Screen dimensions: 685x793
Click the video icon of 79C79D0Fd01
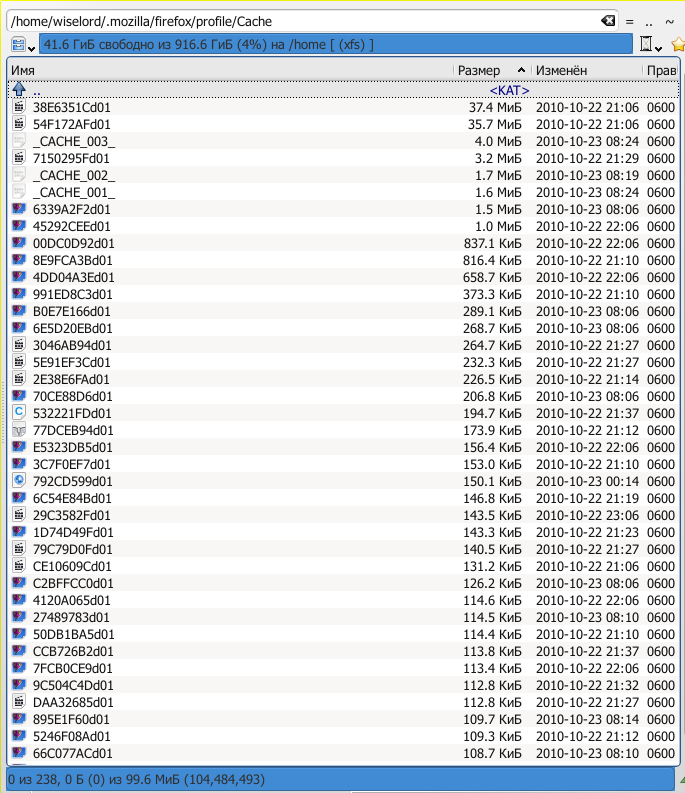click(19, 549)
